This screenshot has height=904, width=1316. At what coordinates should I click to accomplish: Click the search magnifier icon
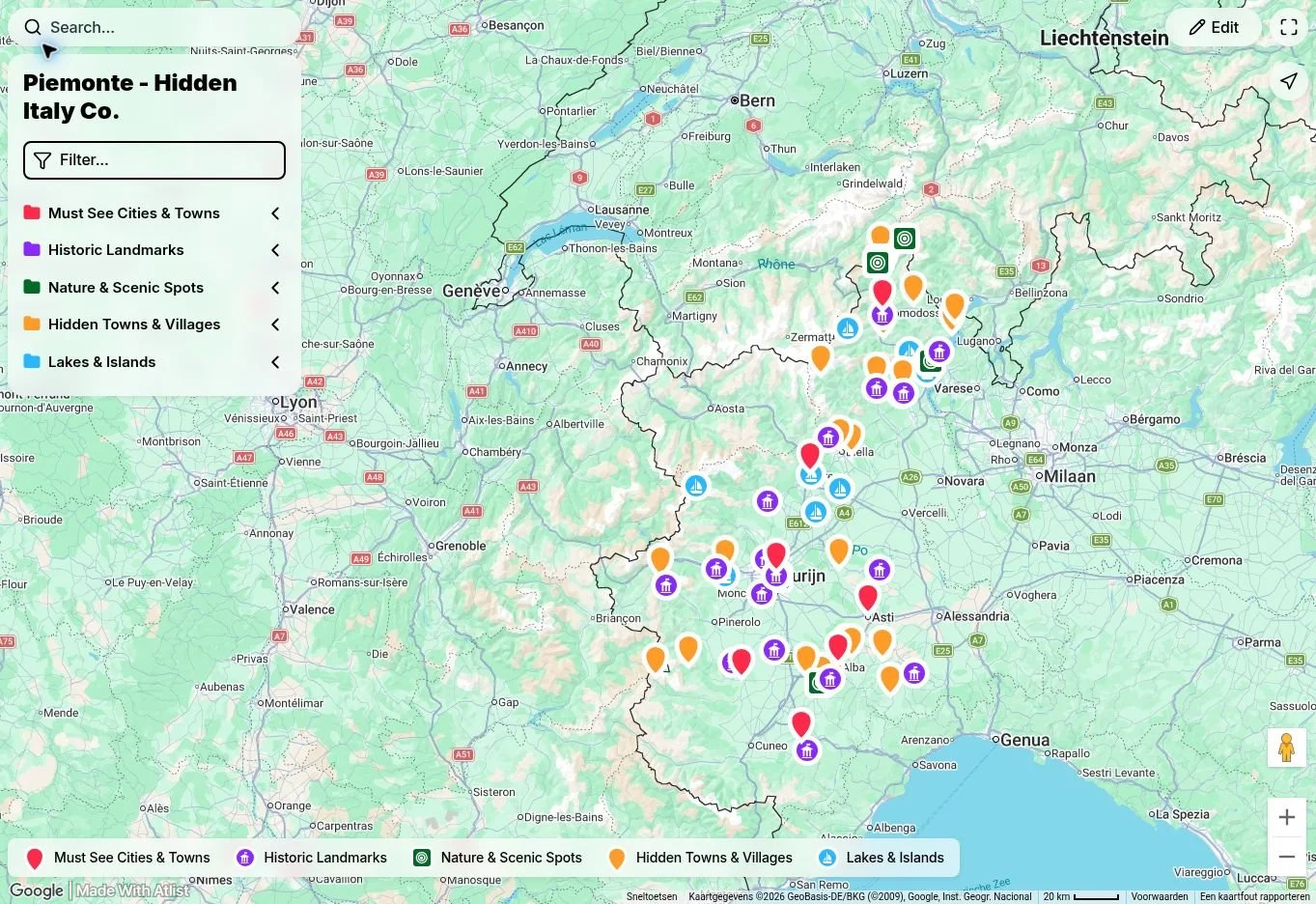(x=33, y=27)
